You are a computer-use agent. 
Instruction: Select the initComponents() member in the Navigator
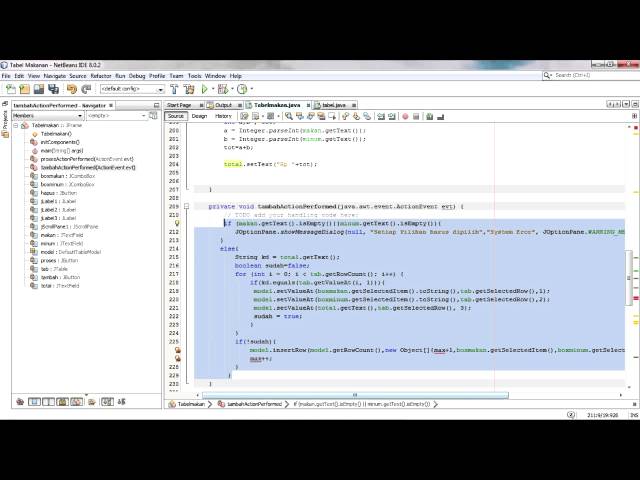pyautogui.click(x=60, y=142)
